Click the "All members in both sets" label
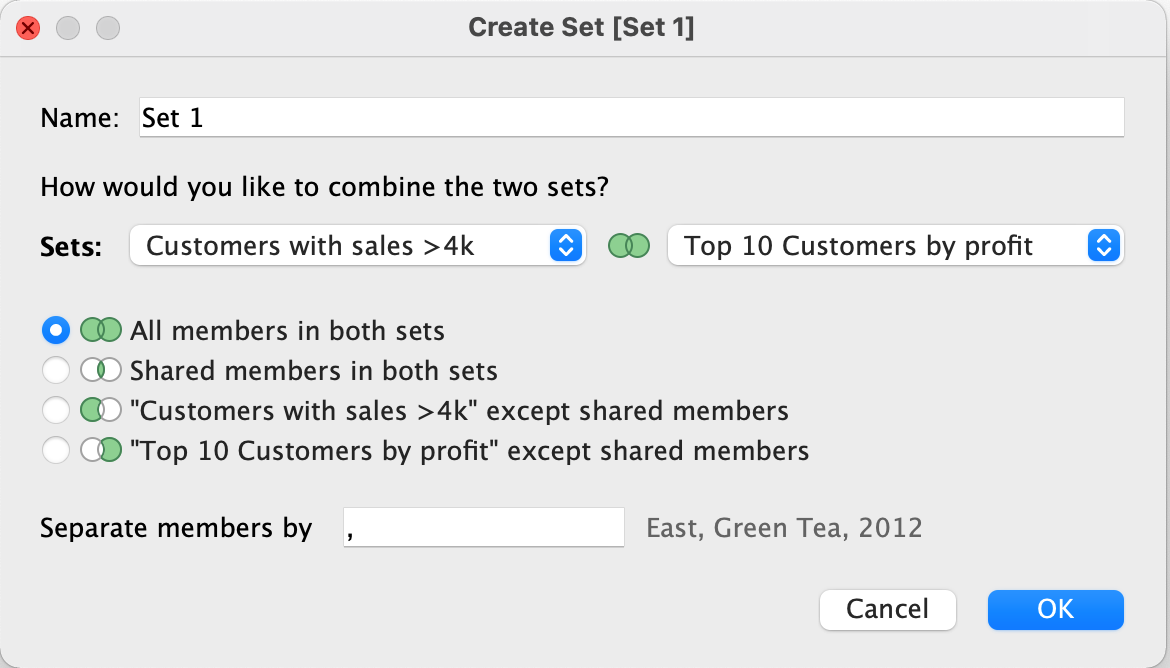This screenshot has height=668, width=1170. tap(287, 330)
